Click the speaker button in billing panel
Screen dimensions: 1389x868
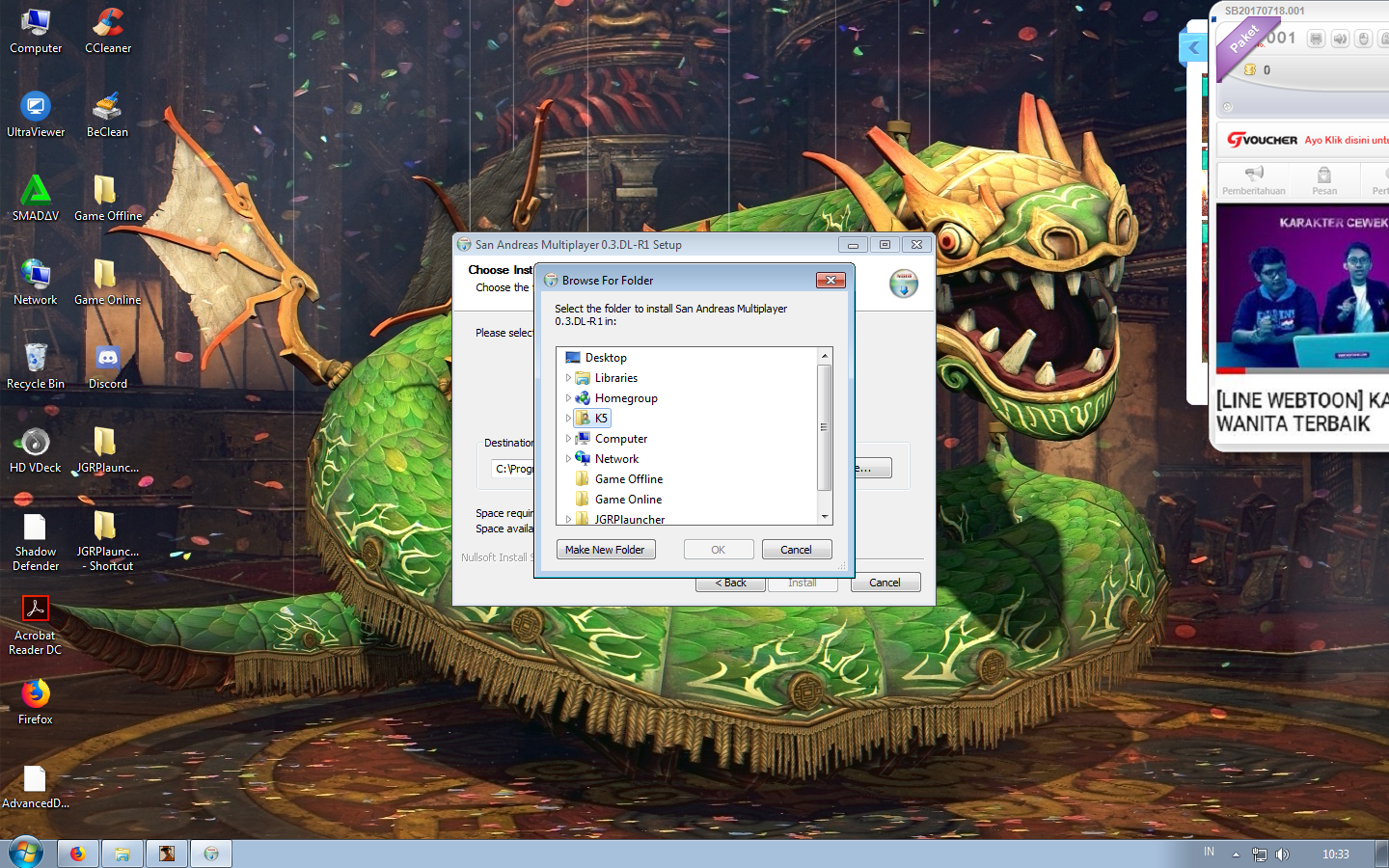tap(1340, 39)
